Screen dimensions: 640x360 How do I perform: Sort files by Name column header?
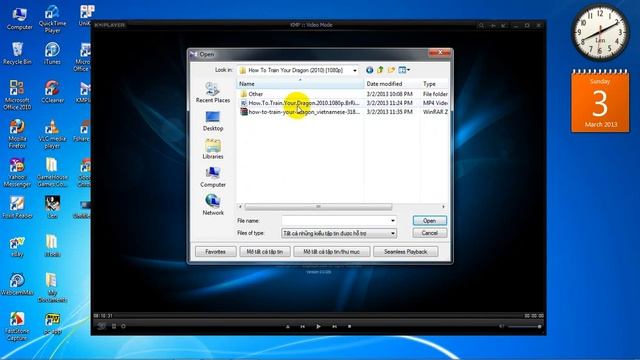pyautogui.click(x=300, y=84)
